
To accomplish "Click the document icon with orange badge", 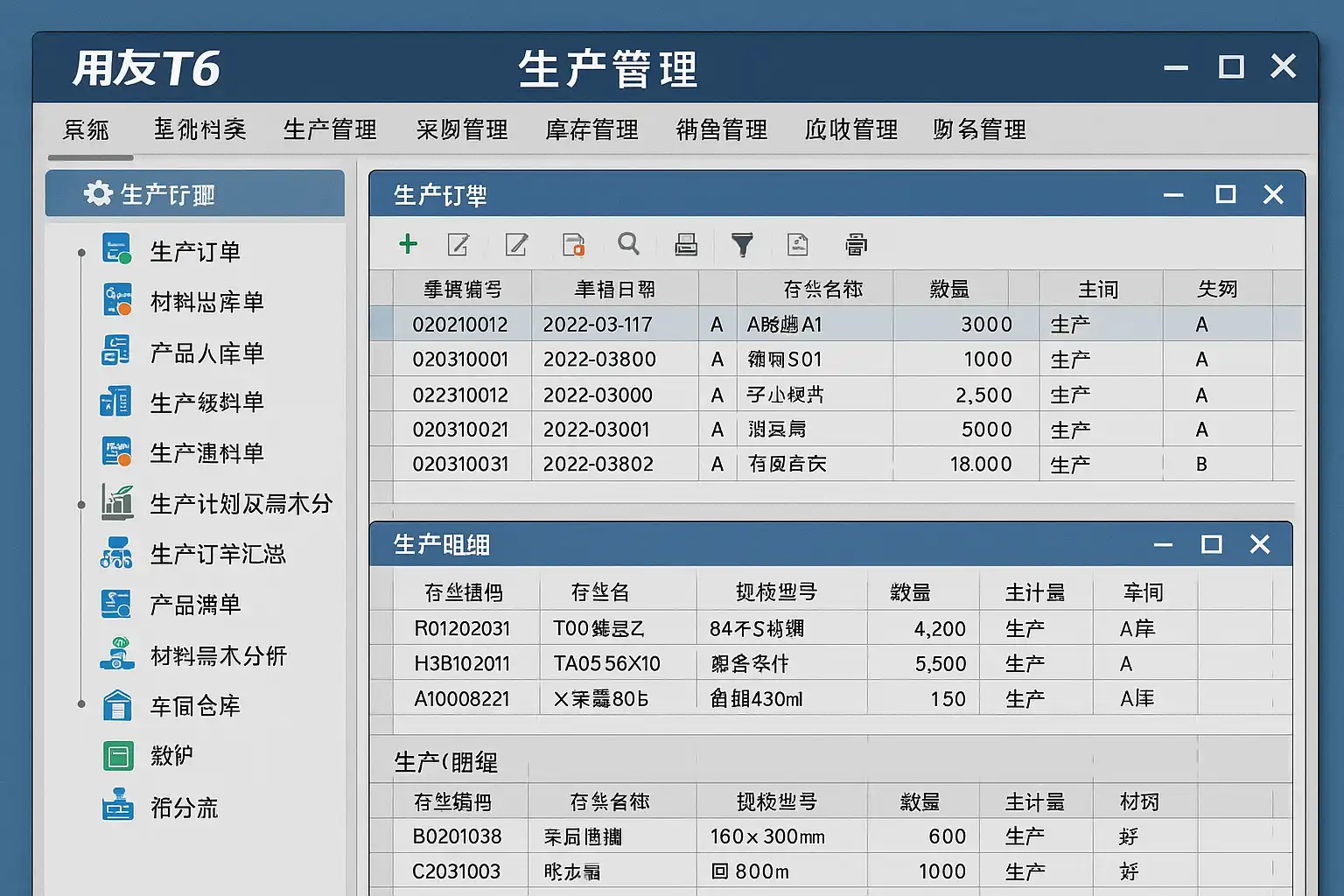I will pos(573,244).
